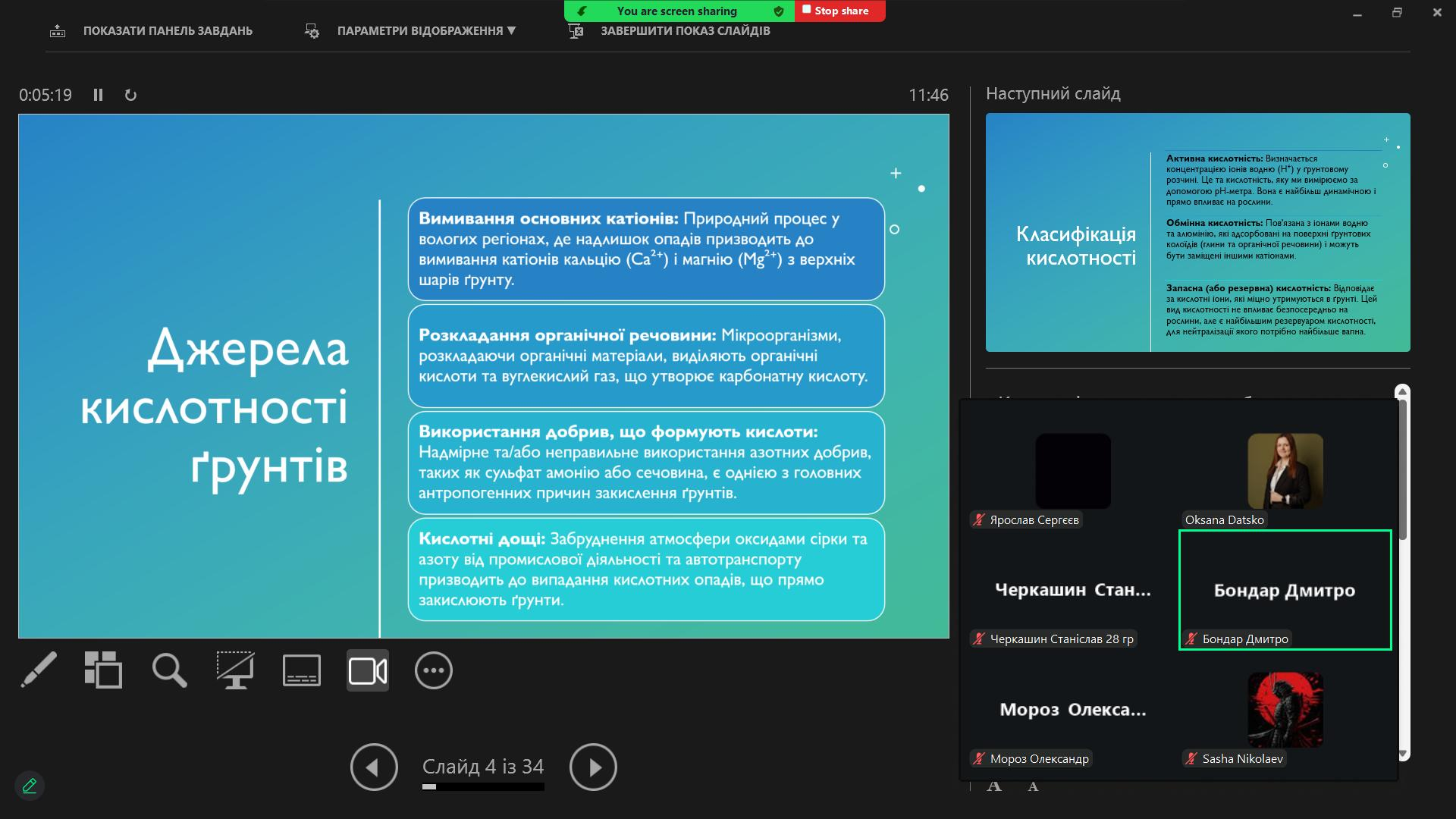The image size is (1456, 819).
Task: Click the next slide preview thumbnail
Action: [1197, 232]
